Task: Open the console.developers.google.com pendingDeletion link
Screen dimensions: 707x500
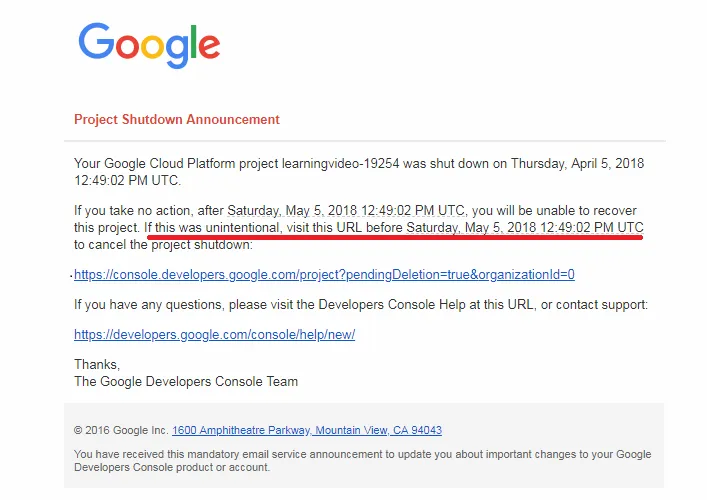Action: 324,275
